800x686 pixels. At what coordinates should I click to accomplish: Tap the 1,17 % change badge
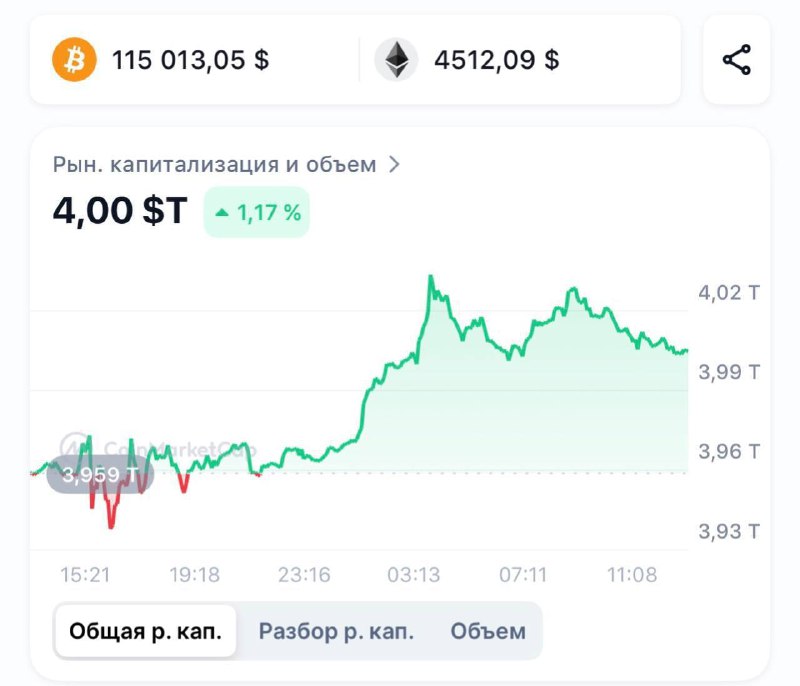coord(257,212)
